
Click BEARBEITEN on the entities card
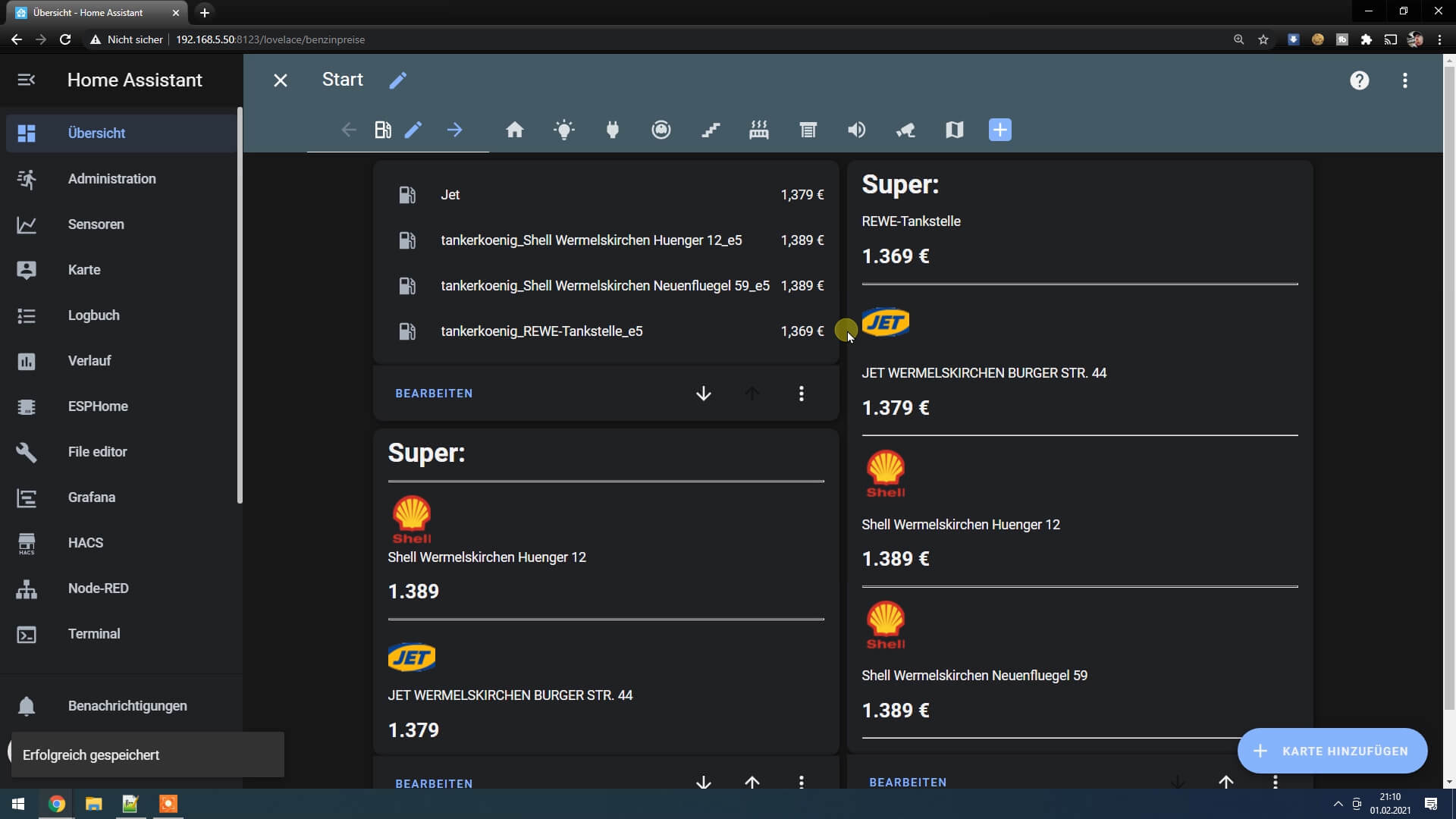(x=434, y=394)
